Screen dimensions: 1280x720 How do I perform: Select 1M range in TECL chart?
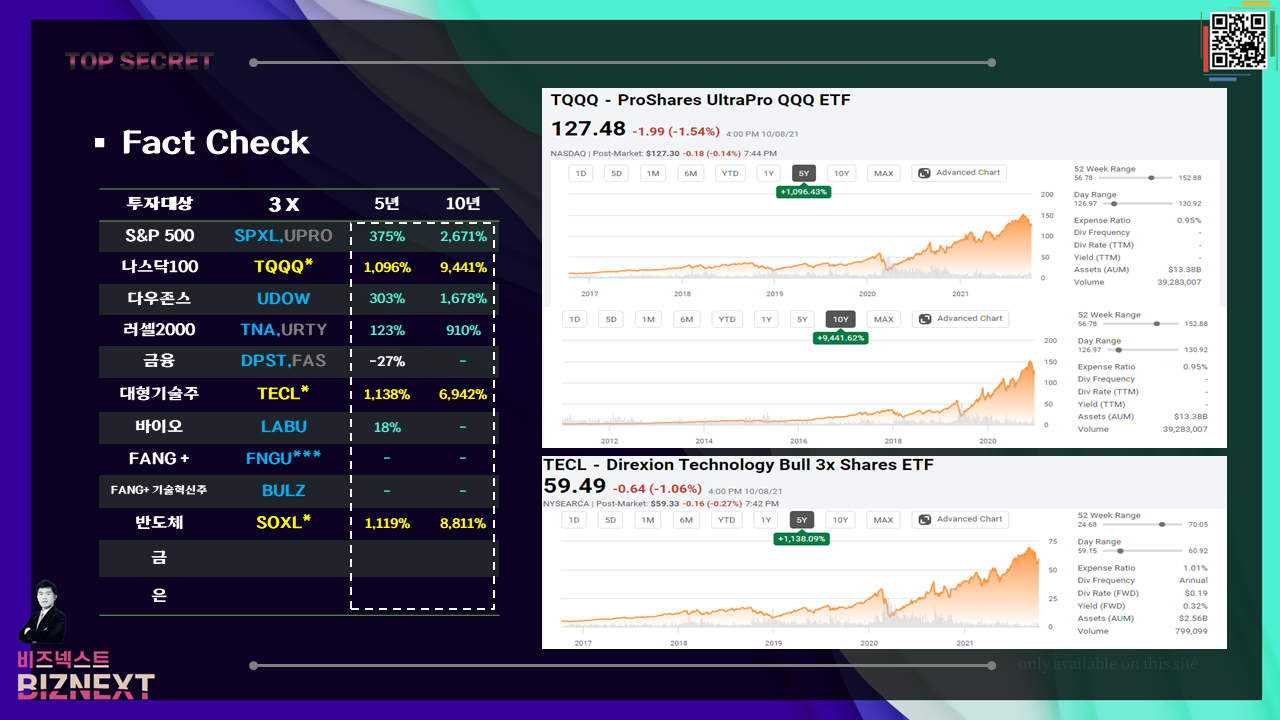coord(648,520)
